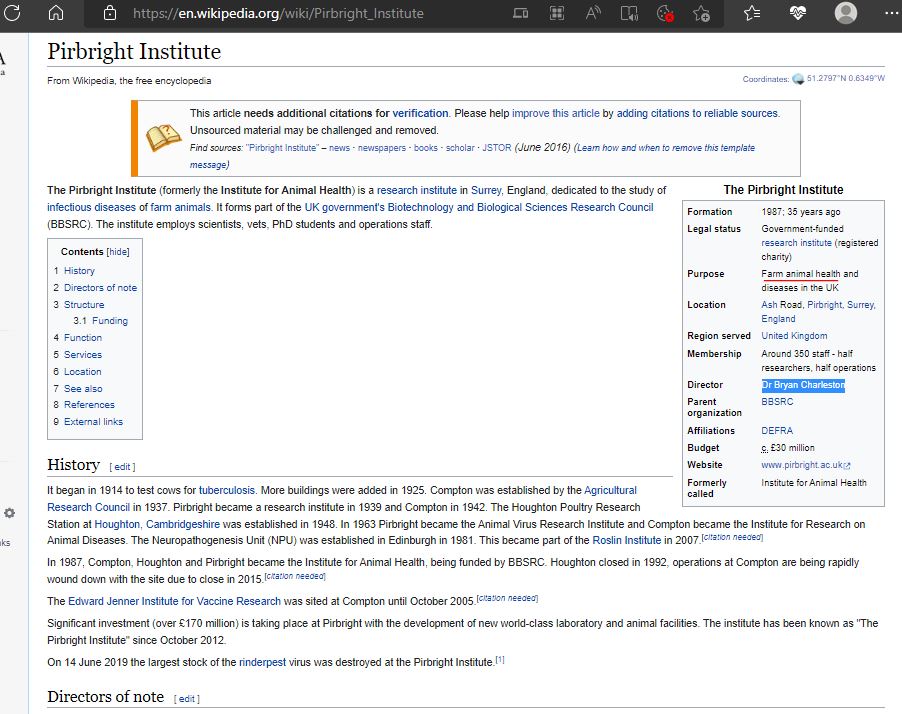Click the globe icon beside Coordinates
The width and height of the screenshot is (902, 714).
[x=798, y=79]
